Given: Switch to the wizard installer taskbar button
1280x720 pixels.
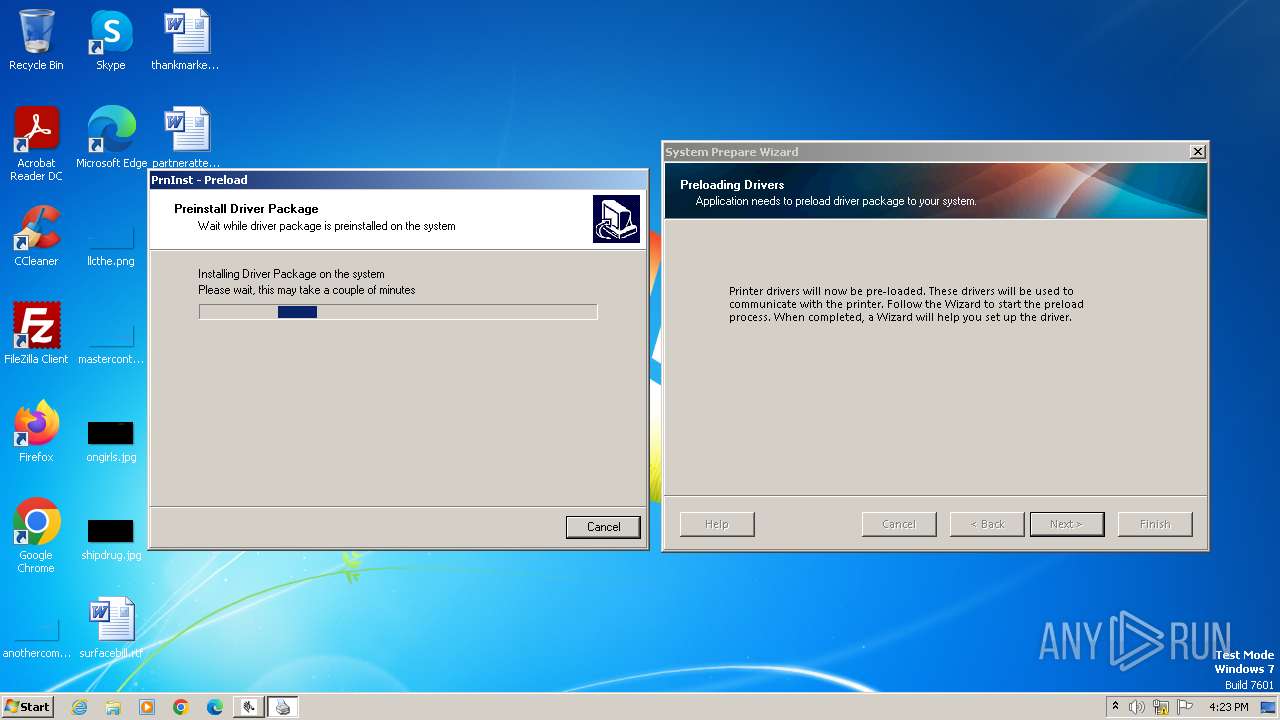Looking at the screenshot, I should [249, 707].
